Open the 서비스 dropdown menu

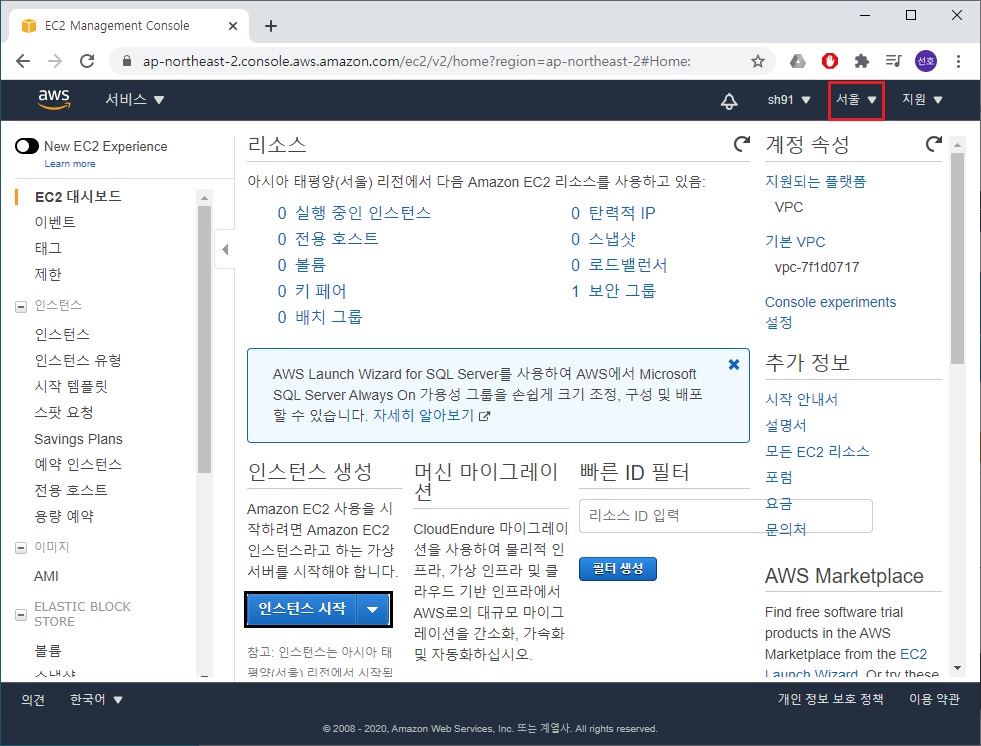134,100
